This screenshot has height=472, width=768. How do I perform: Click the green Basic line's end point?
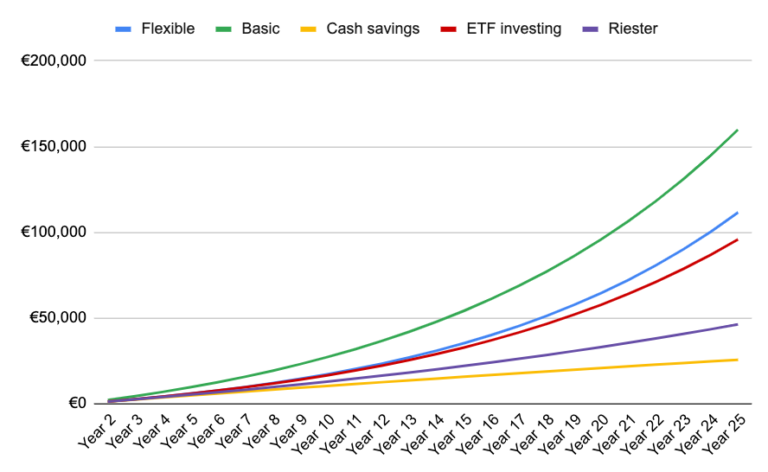coord(737,130)
